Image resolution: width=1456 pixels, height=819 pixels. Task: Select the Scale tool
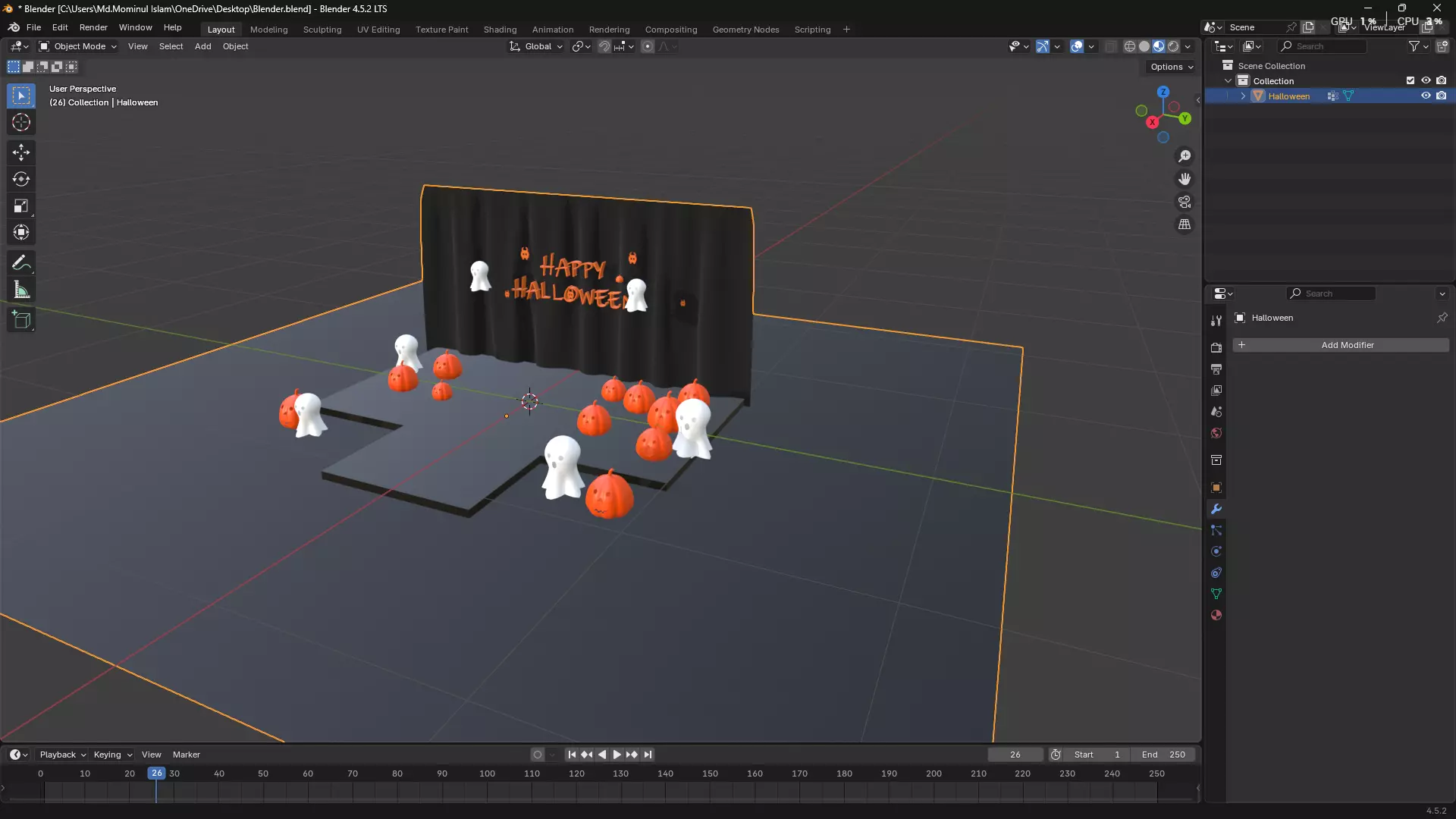click(21, 206)
